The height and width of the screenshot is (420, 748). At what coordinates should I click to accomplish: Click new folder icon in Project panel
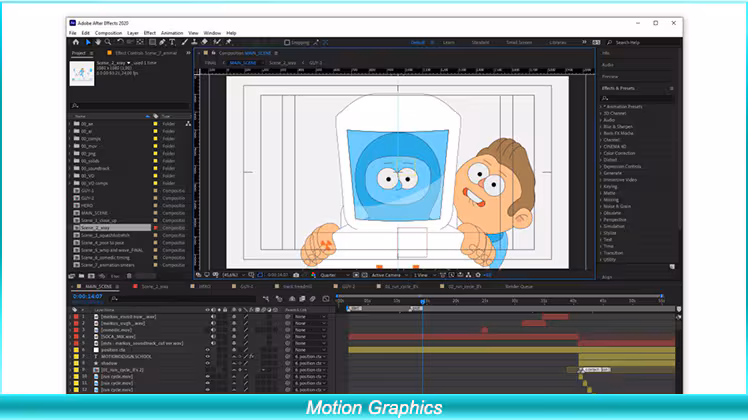coord(82,276)
